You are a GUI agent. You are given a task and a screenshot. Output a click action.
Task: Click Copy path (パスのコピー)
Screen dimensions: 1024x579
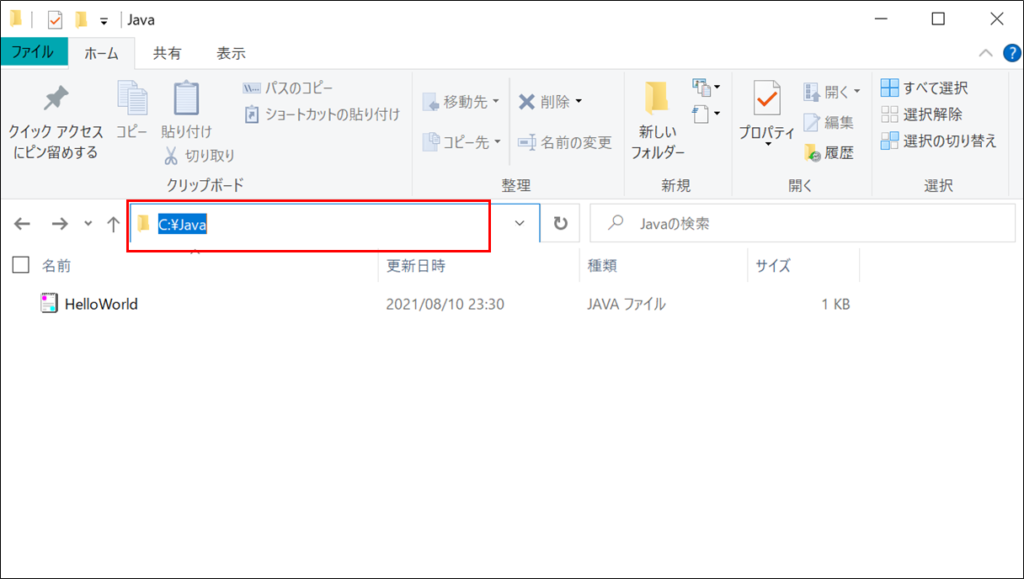287,88
